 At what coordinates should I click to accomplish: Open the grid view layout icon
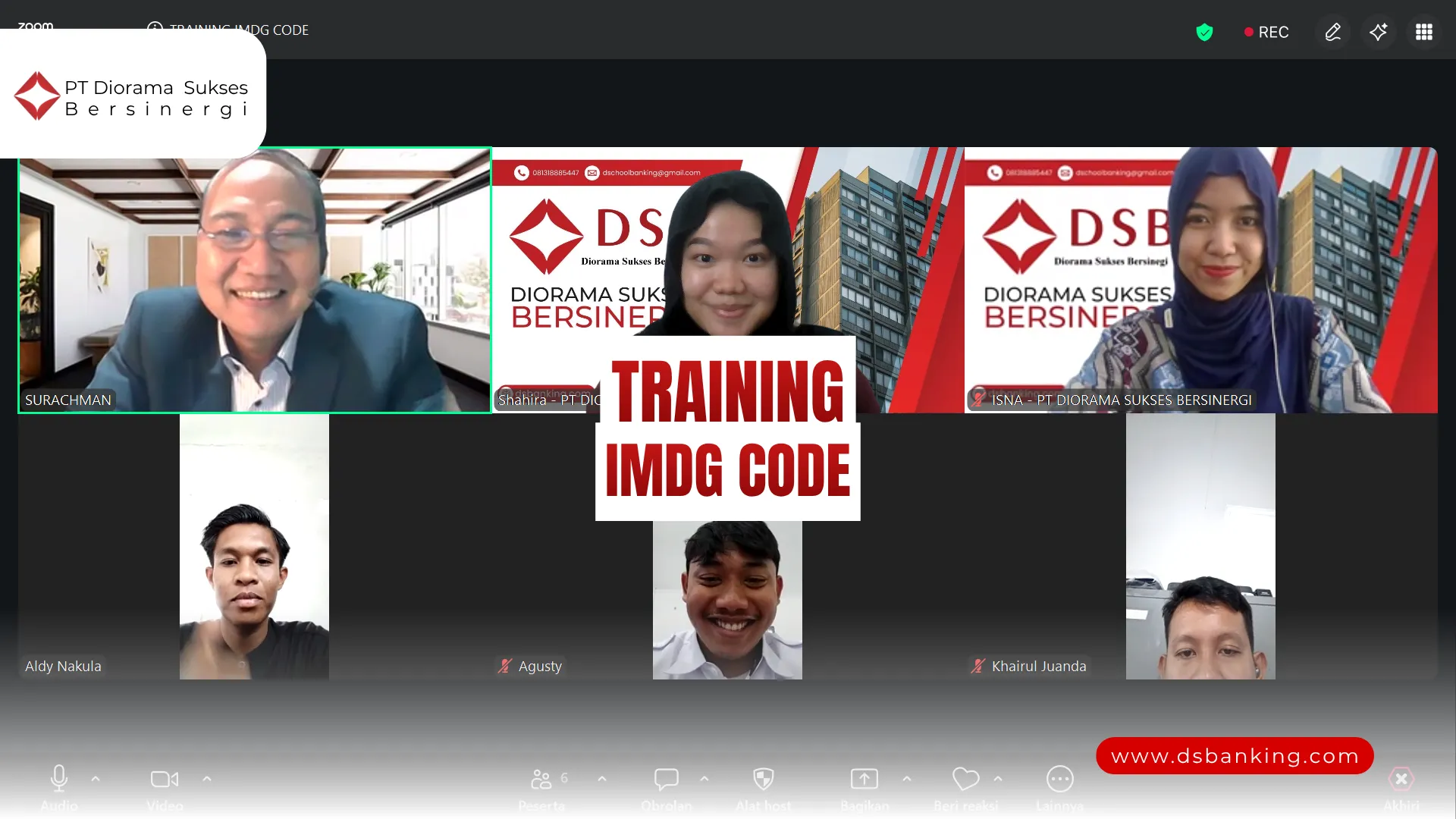[1423, 32]
